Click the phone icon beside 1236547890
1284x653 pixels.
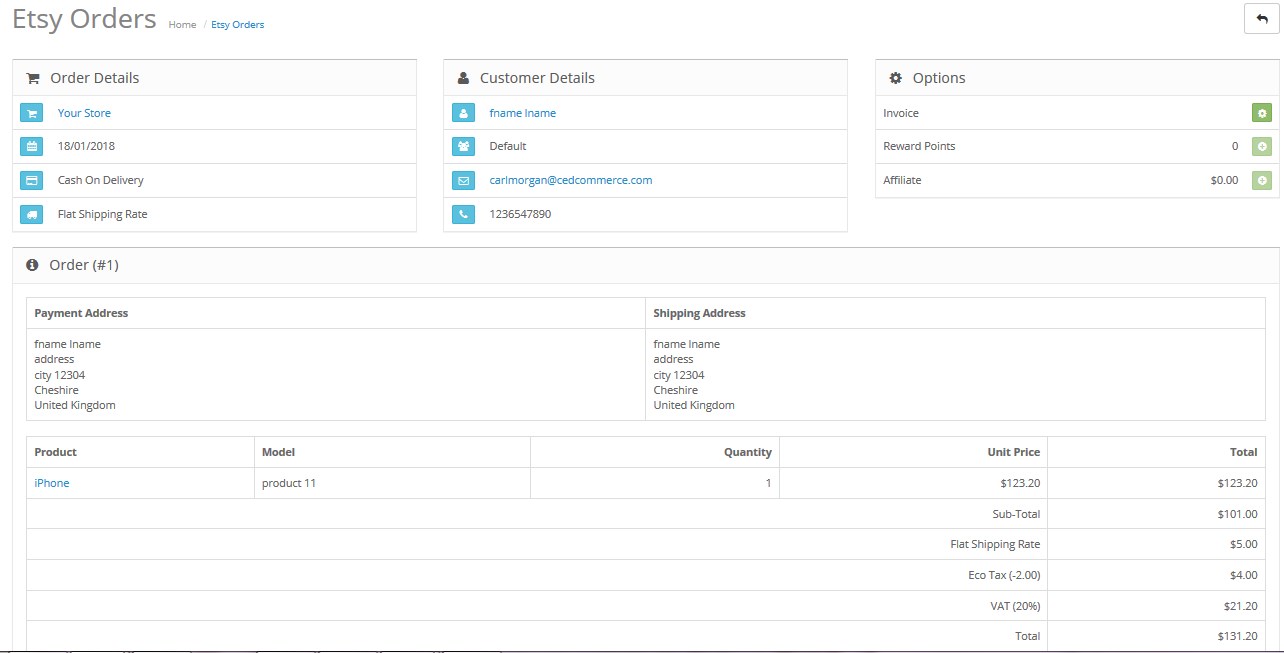[x=463, y=215]
